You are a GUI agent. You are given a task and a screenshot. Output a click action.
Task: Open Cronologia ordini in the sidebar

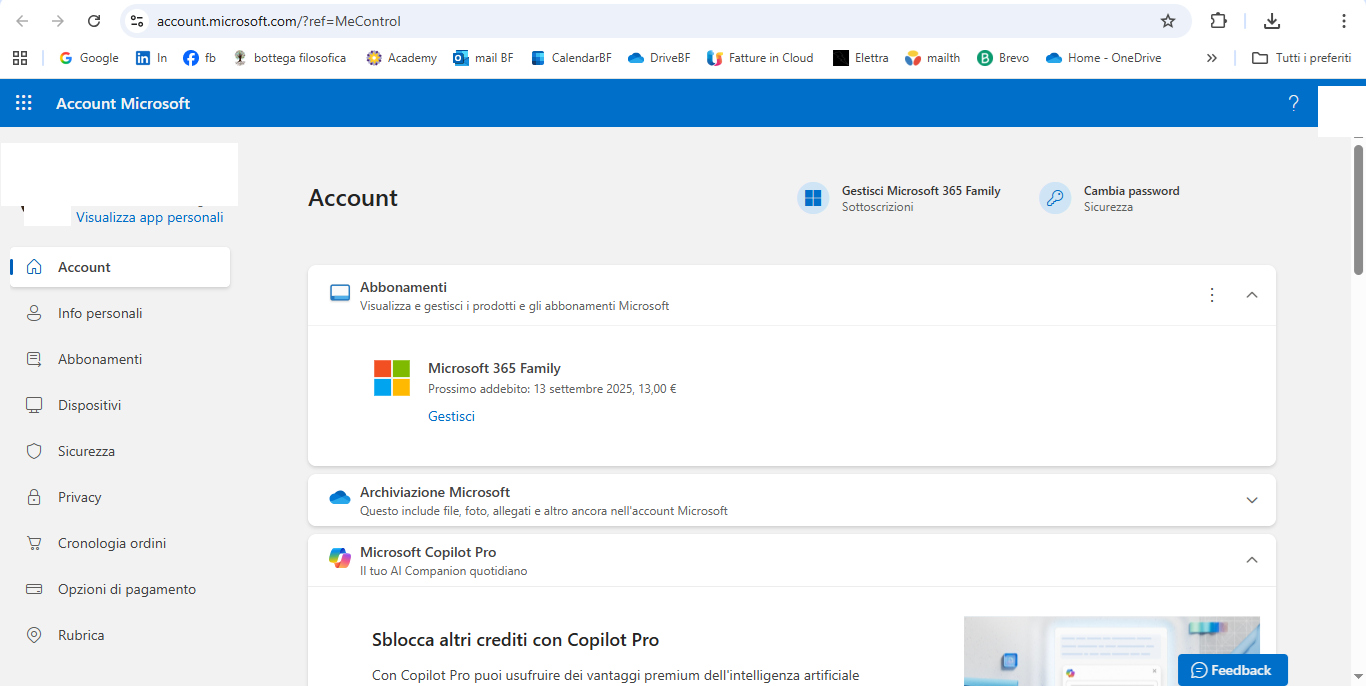tap(120, 543)
